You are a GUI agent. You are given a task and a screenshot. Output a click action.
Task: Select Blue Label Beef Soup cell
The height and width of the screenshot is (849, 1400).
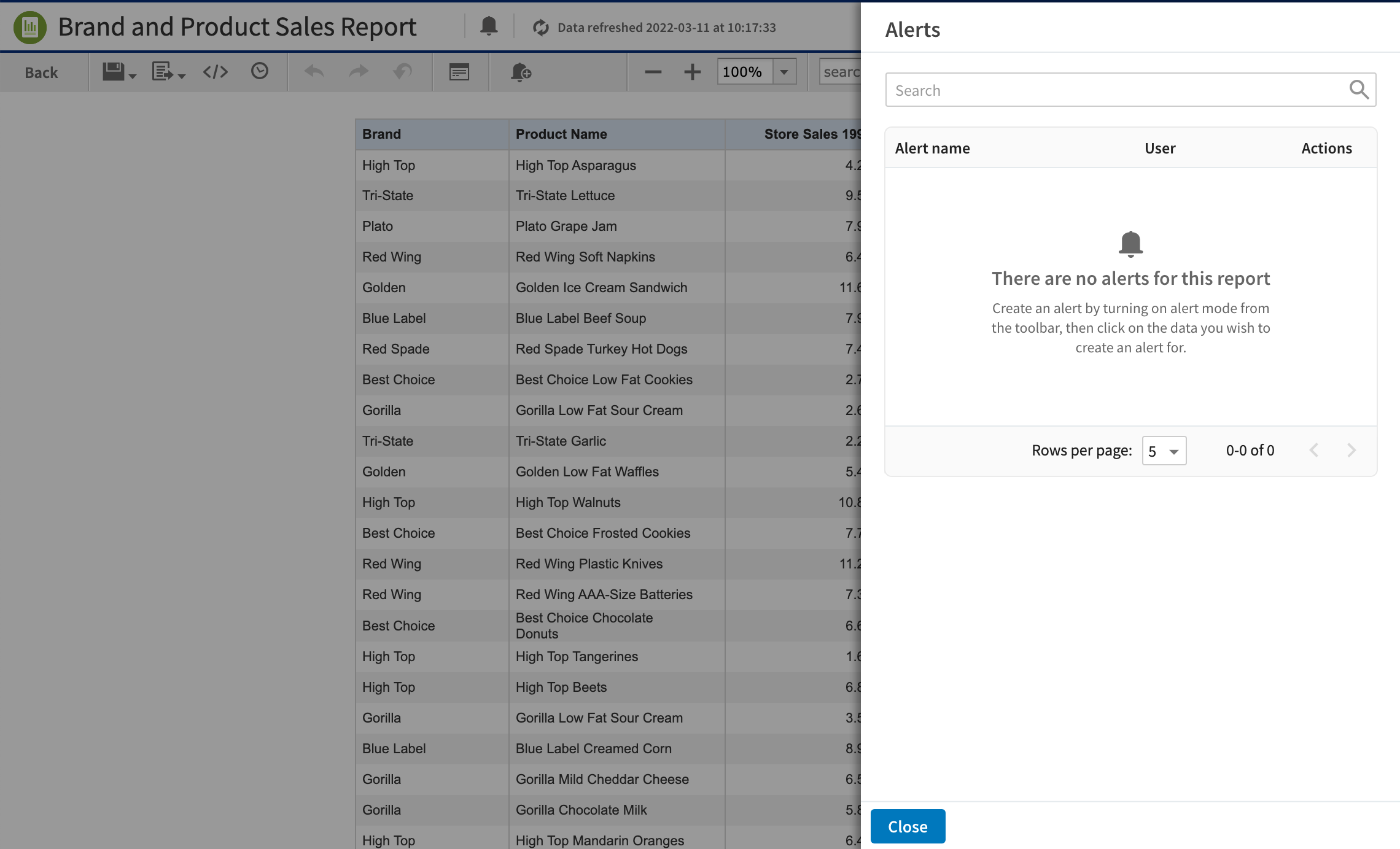(x=616, y=318)
